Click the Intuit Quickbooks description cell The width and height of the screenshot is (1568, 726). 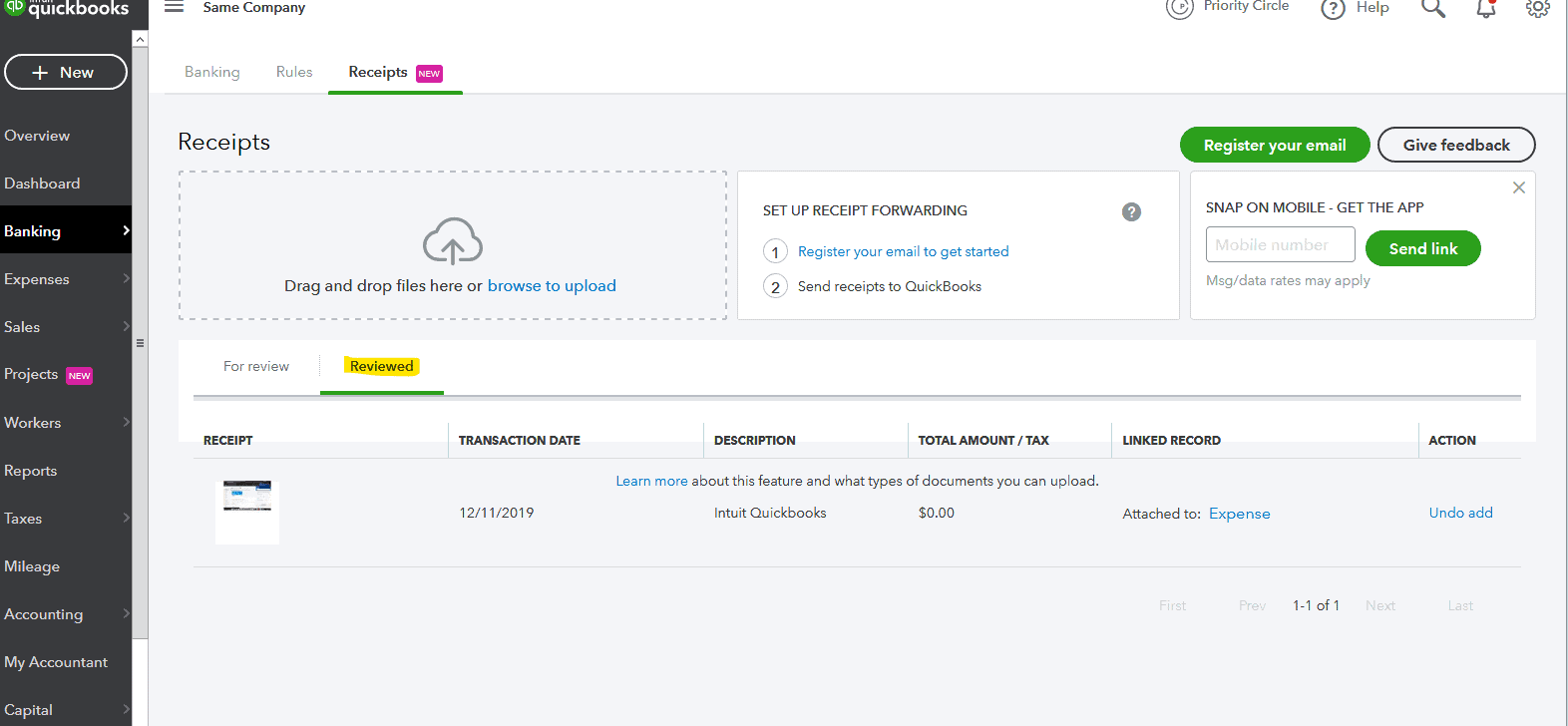770,513
